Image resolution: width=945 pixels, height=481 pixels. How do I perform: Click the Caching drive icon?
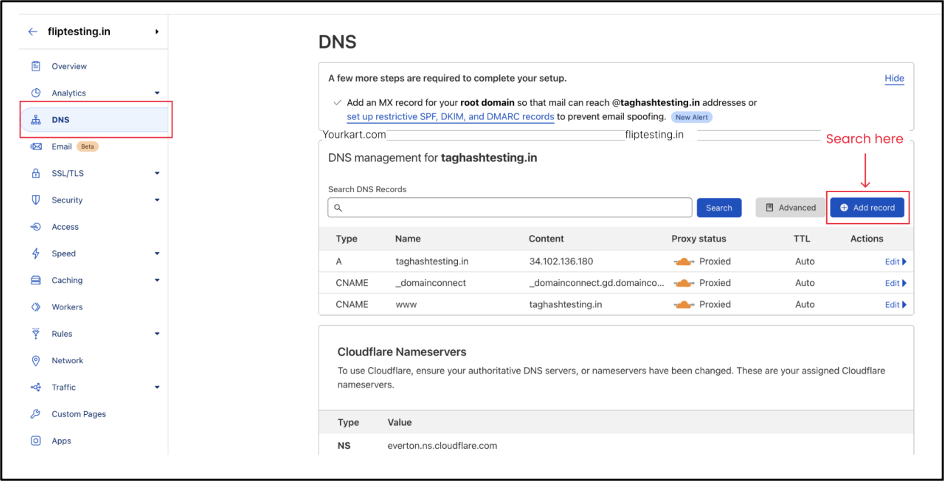pos(36,280)
